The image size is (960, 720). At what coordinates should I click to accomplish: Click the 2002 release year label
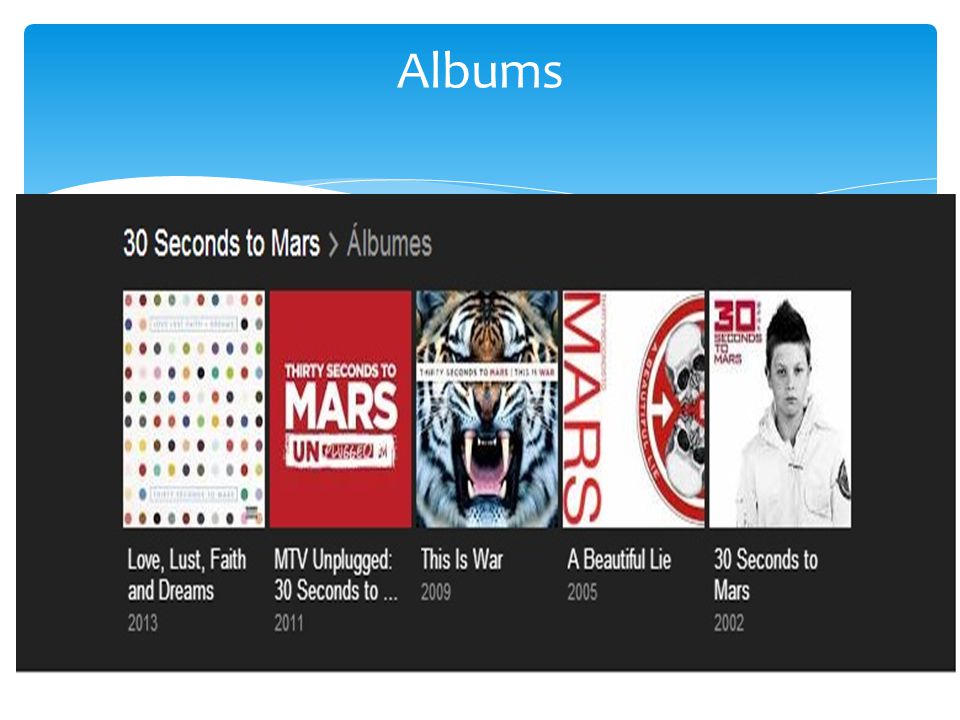coord(729,623)
